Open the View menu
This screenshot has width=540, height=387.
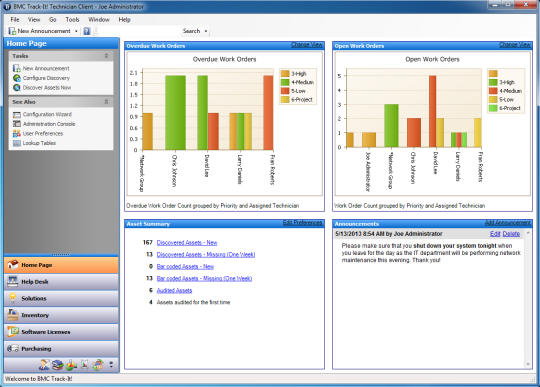(34, 20)
